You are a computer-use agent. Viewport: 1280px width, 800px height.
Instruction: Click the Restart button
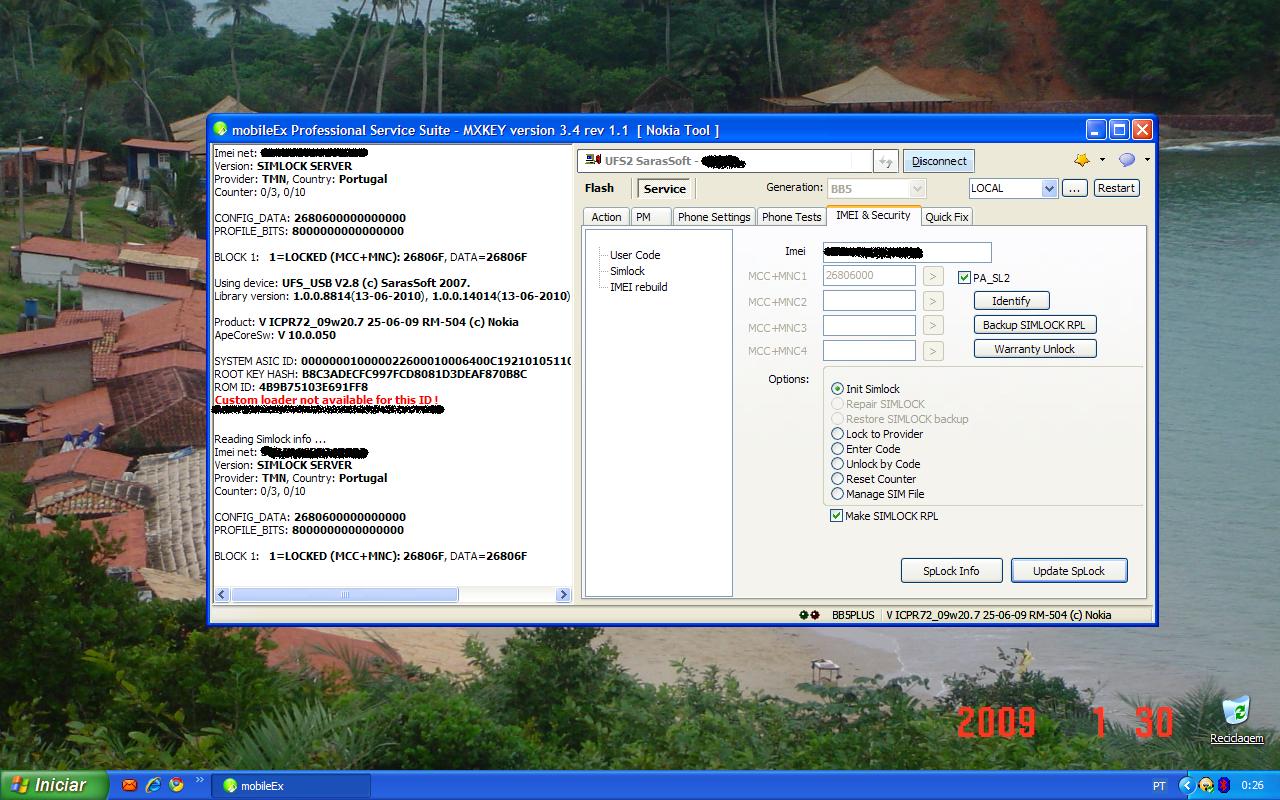(1116, 188)
